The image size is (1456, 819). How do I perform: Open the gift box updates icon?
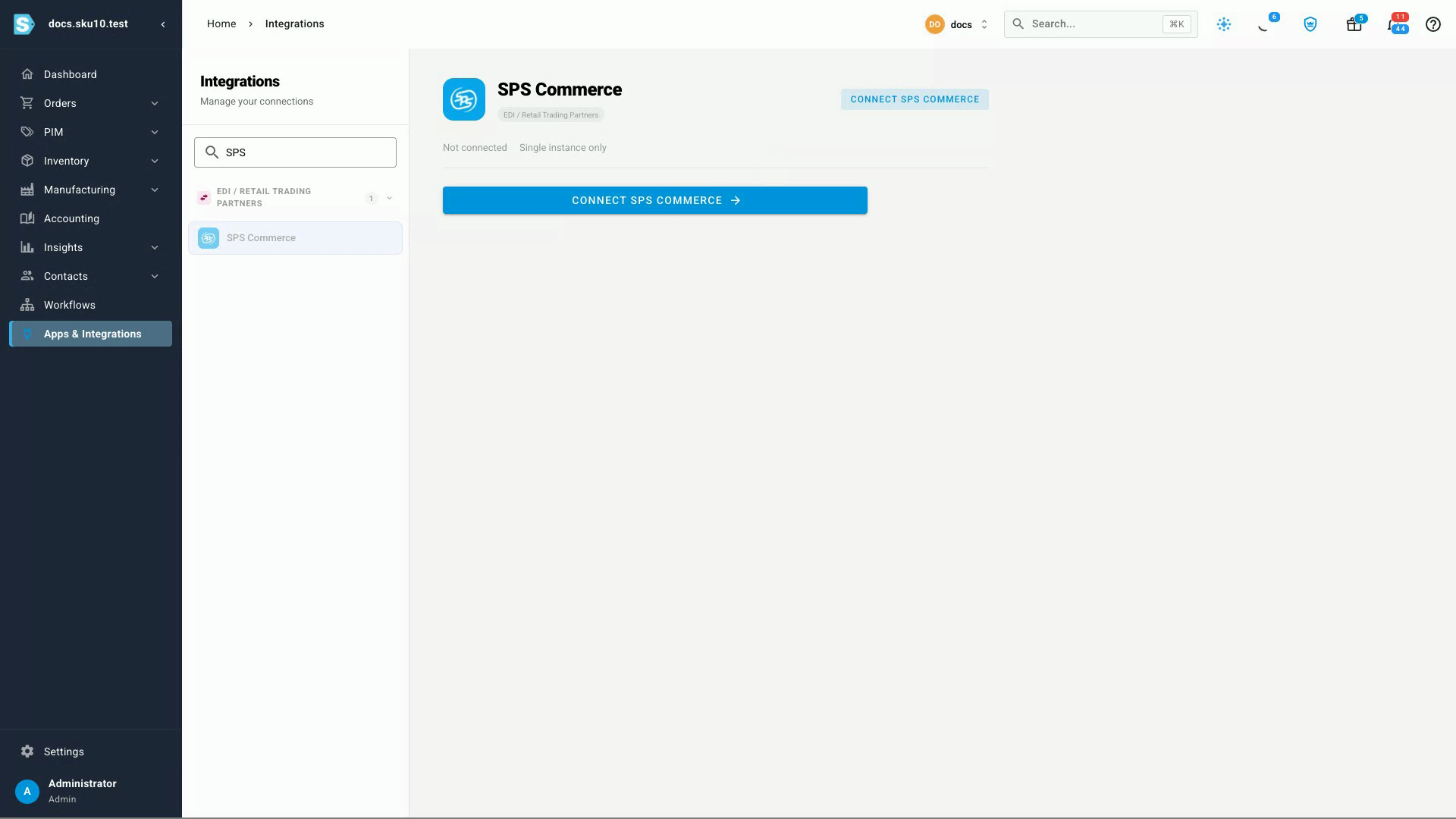coord(1354,24)
